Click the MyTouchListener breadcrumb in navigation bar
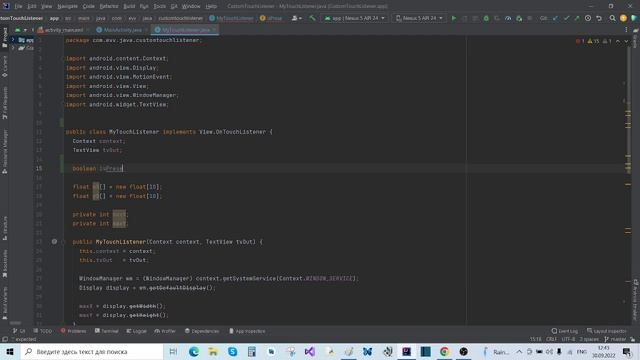 (231, 18)
